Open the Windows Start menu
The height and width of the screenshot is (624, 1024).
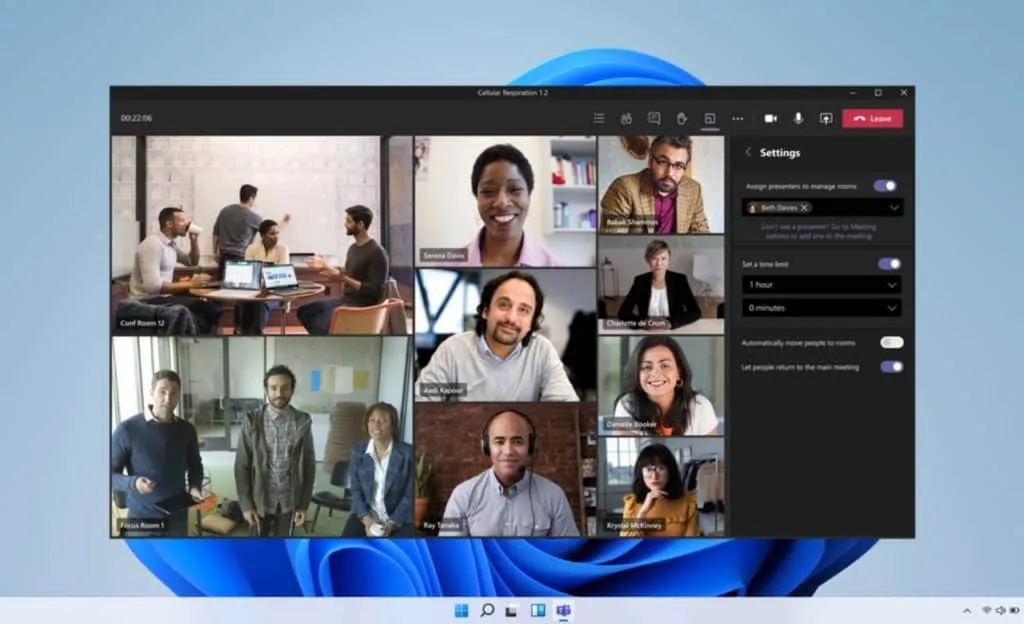tap(461, 612)
